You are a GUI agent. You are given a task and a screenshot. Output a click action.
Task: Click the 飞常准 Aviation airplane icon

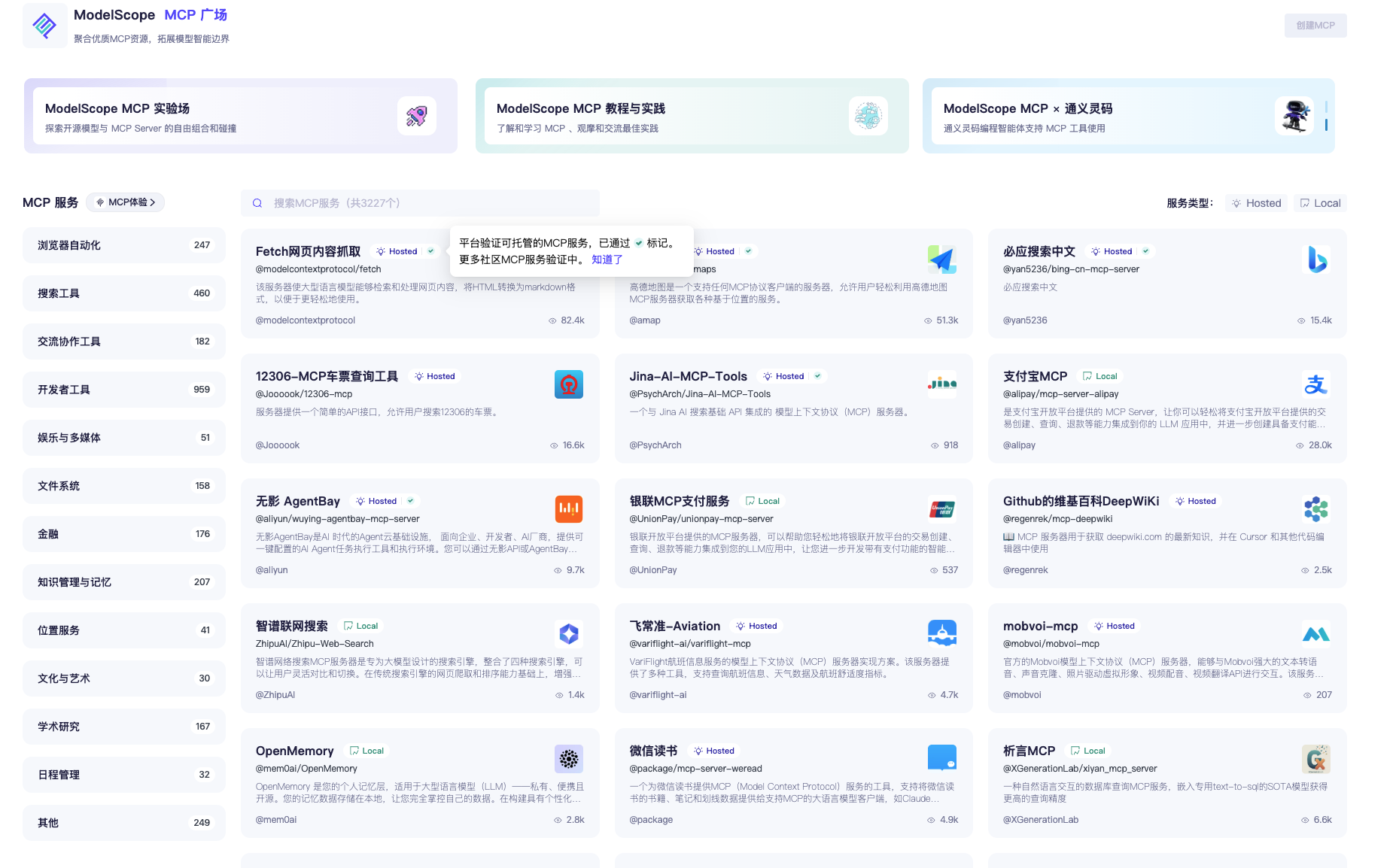pos(942,634)
